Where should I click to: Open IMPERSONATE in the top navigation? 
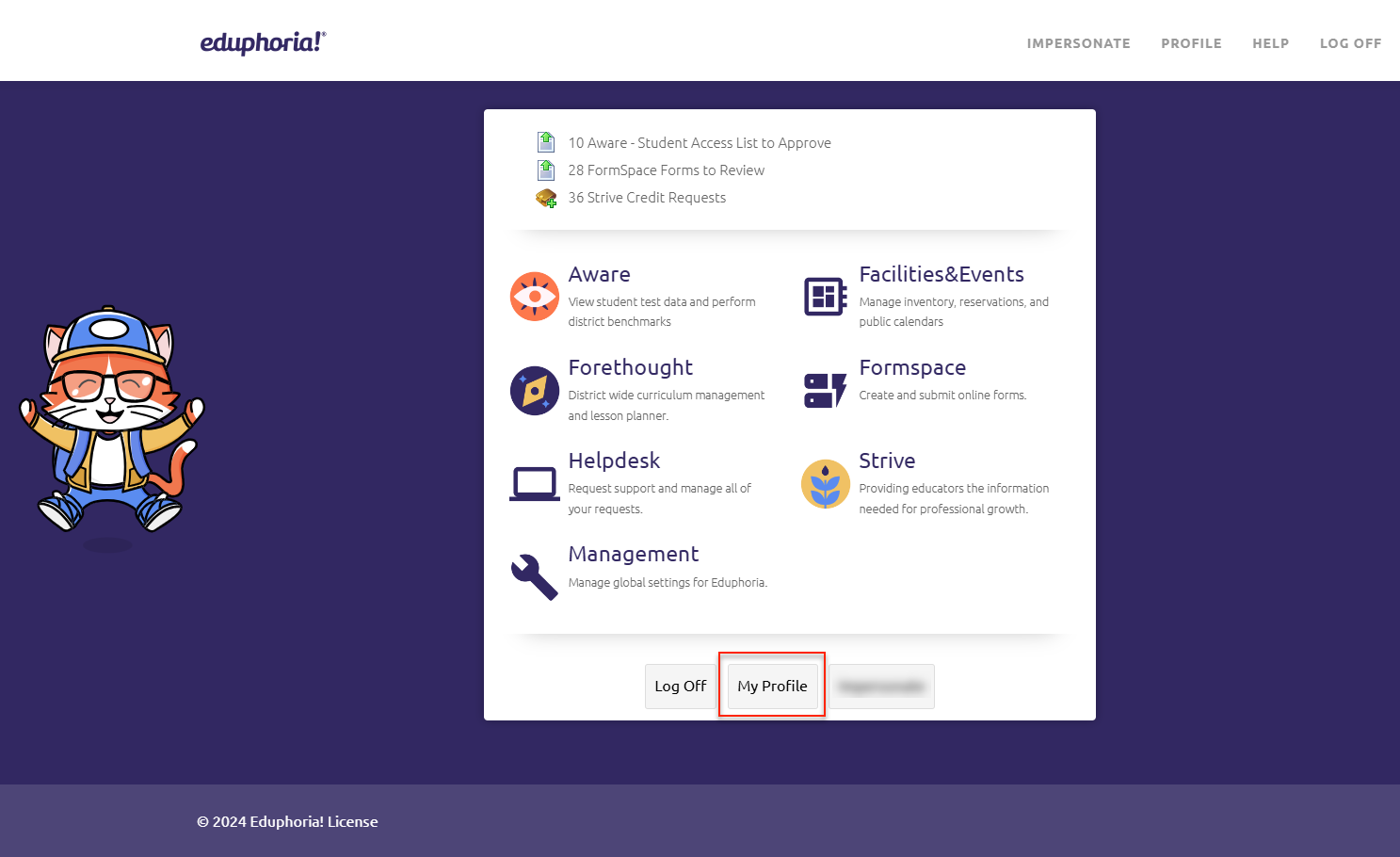(1078, 43)
